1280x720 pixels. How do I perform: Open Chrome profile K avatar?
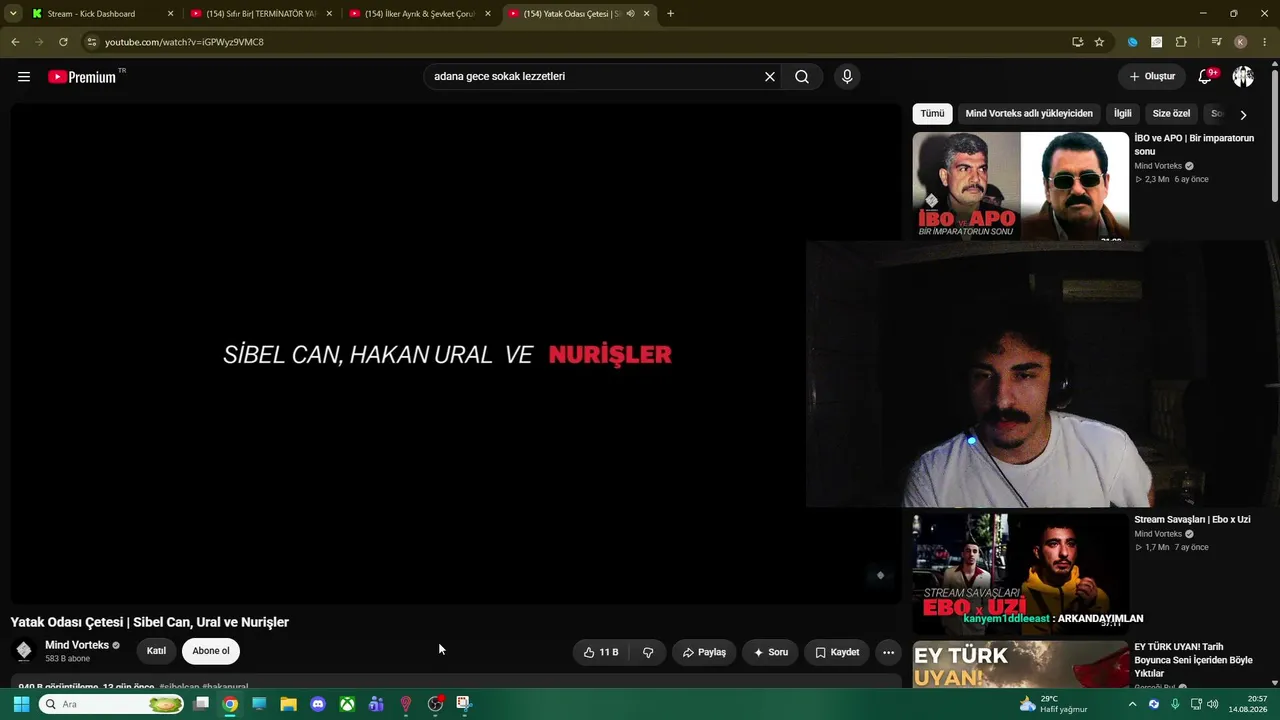[1241, 42]
